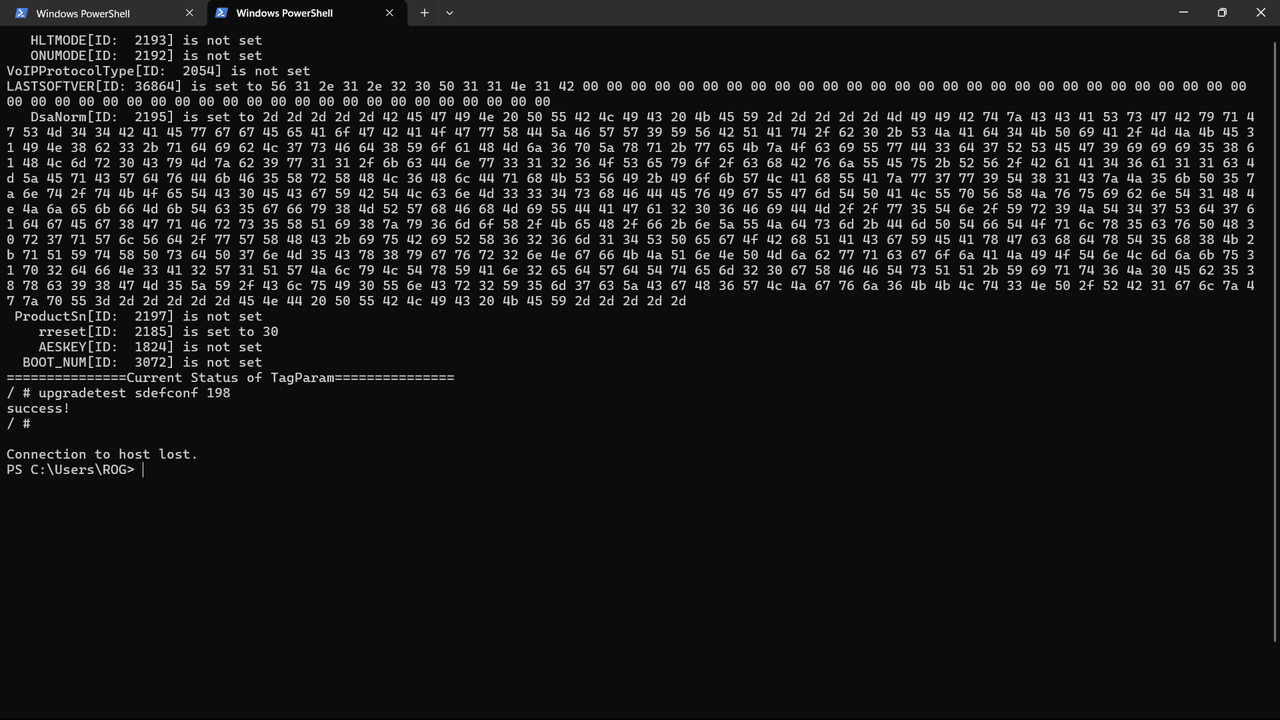Image resolution: width=1280 pixels, height=720 pixels.
Task: Click the empty title bar area
Action: pos(800,13)
